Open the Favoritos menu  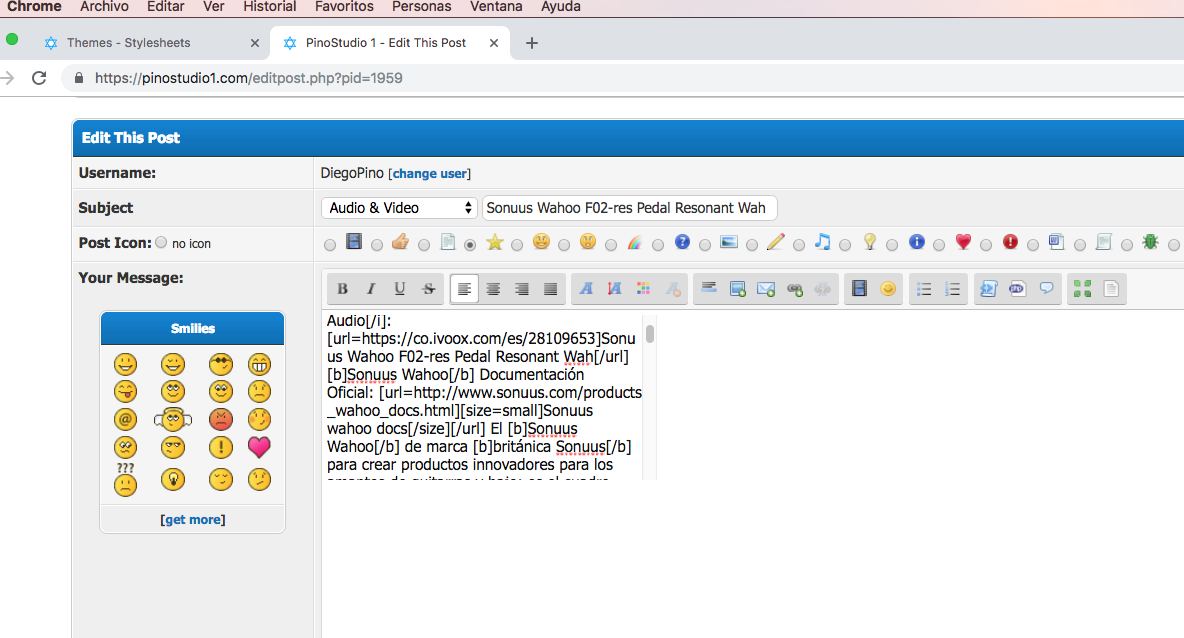344,7
